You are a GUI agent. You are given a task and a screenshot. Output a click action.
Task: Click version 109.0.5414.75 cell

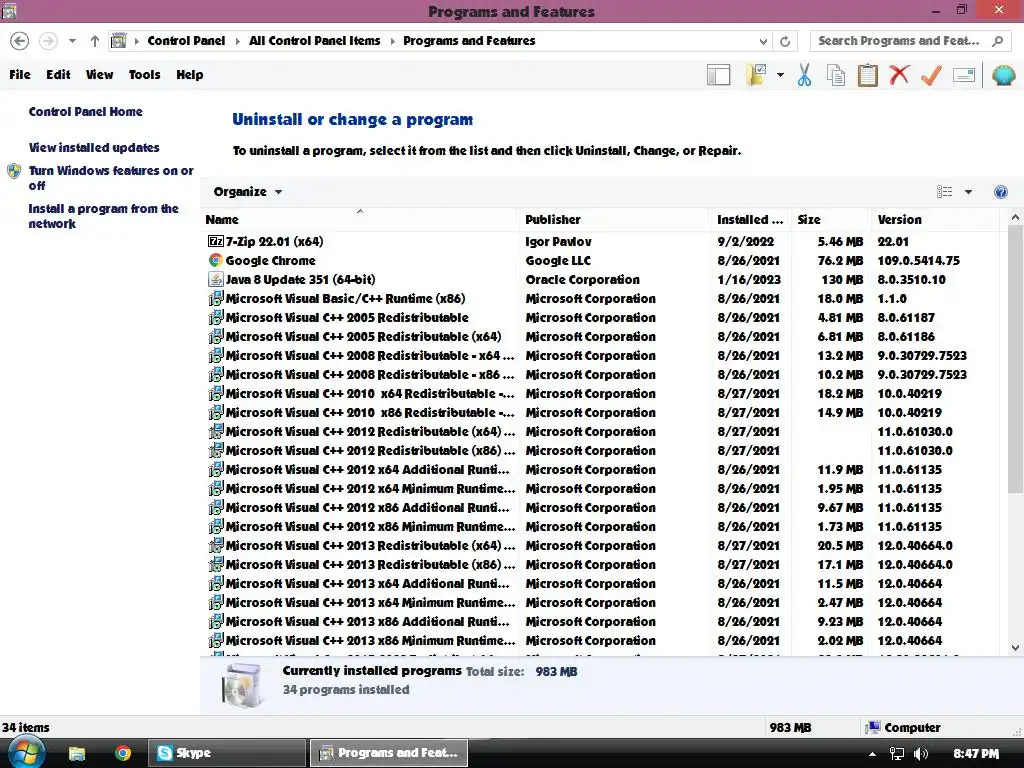(x=918, y=261)
